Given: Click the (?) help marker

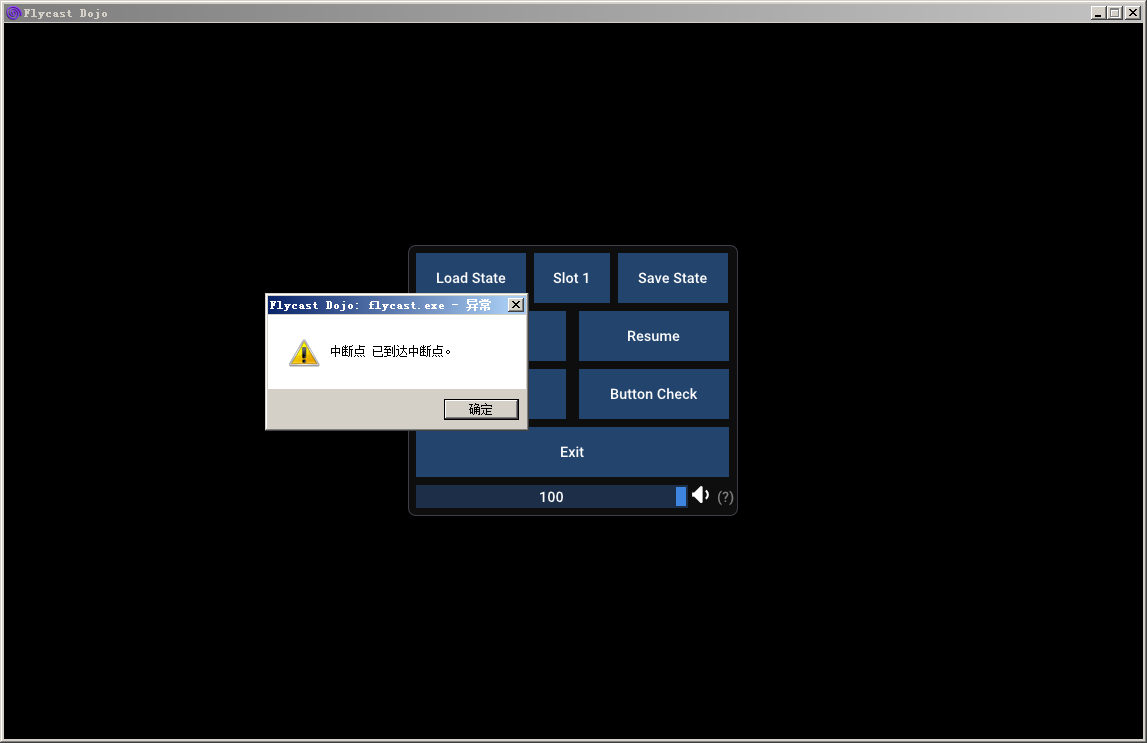Looking at the screenshot, I should pos(725,497).
